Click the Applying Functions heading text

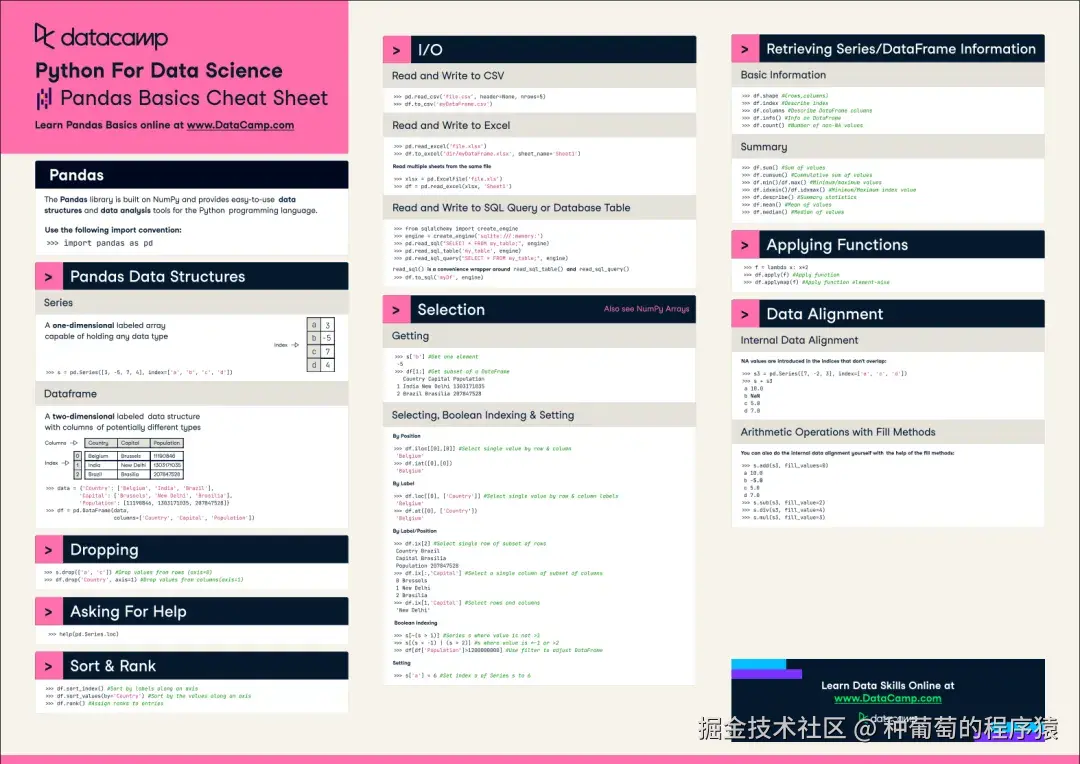[x=837, y=245]
